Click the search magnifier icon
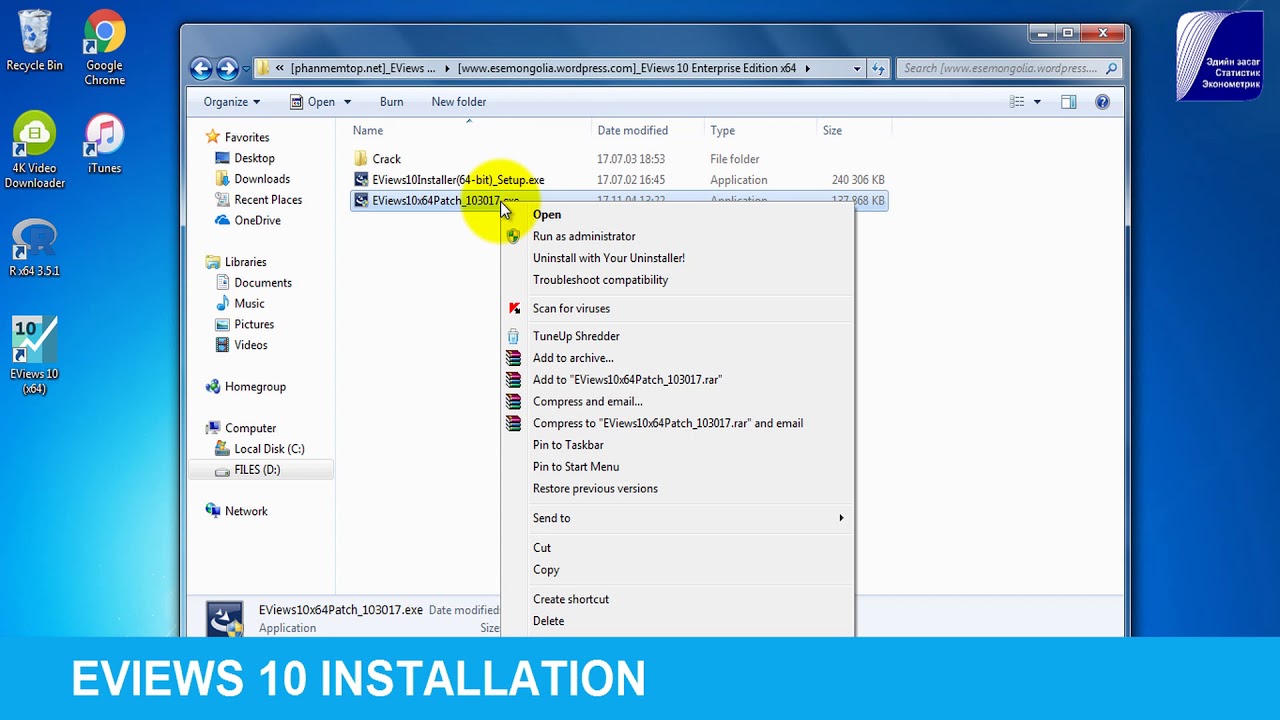 (x=1111, y=68)
